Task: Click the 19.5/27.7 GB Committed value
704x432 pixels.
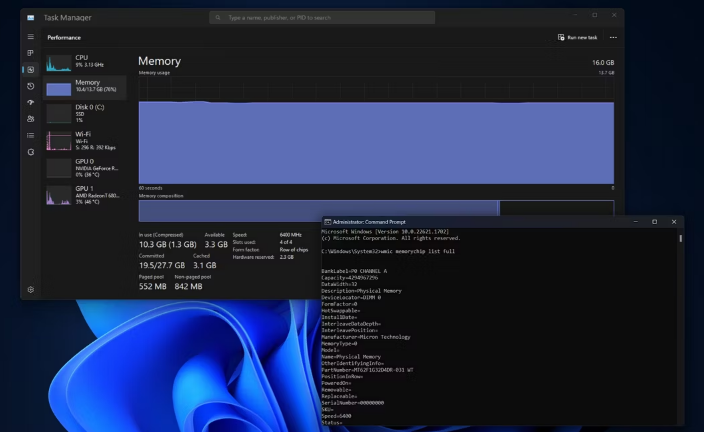Action: (162, 265)
